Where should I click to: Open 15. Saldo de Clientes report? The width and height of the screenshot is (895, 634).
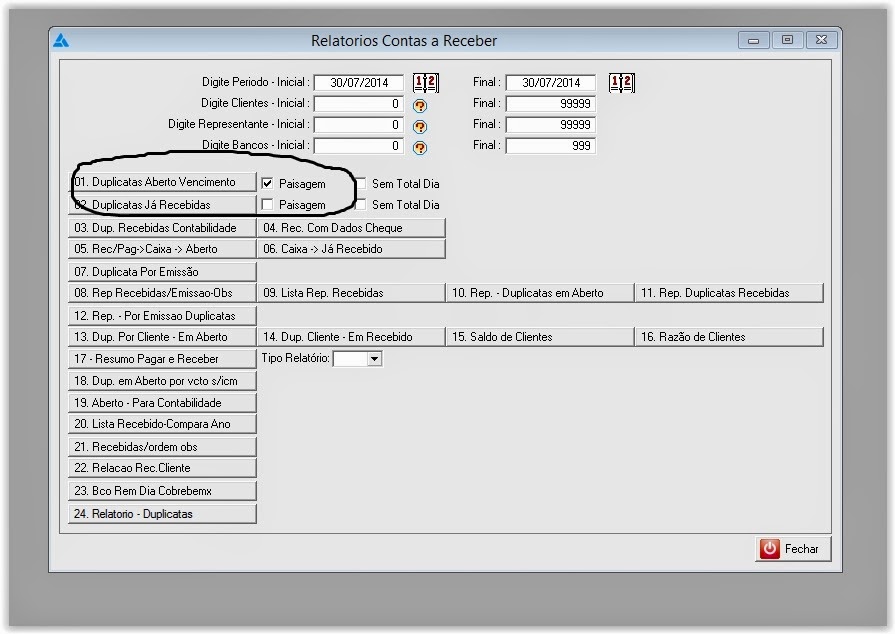click(540, 337)
